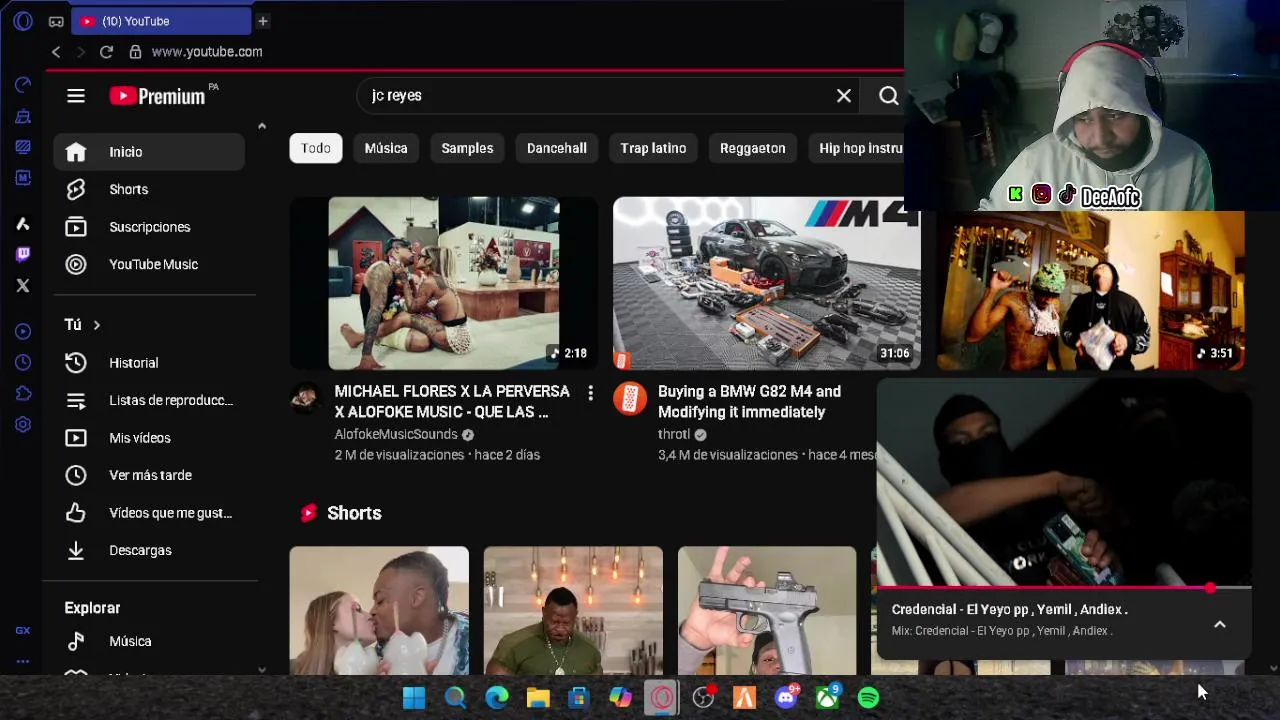Open Vídeos que me gustan

149,513
